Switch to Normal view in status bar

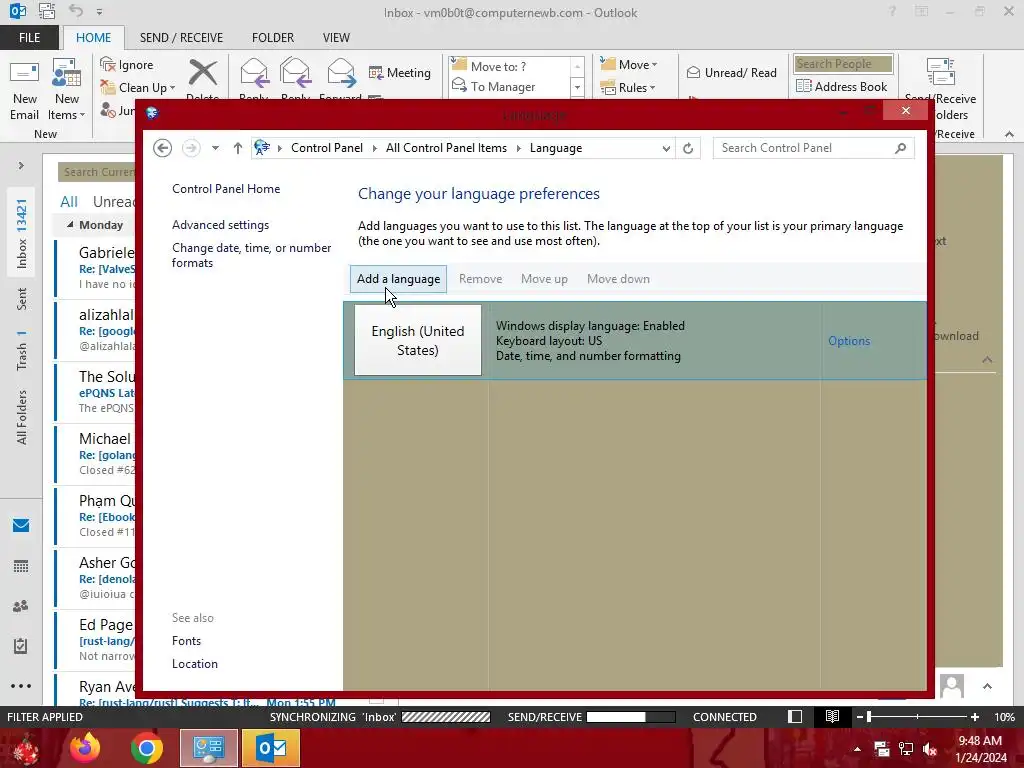pos(795,716)
